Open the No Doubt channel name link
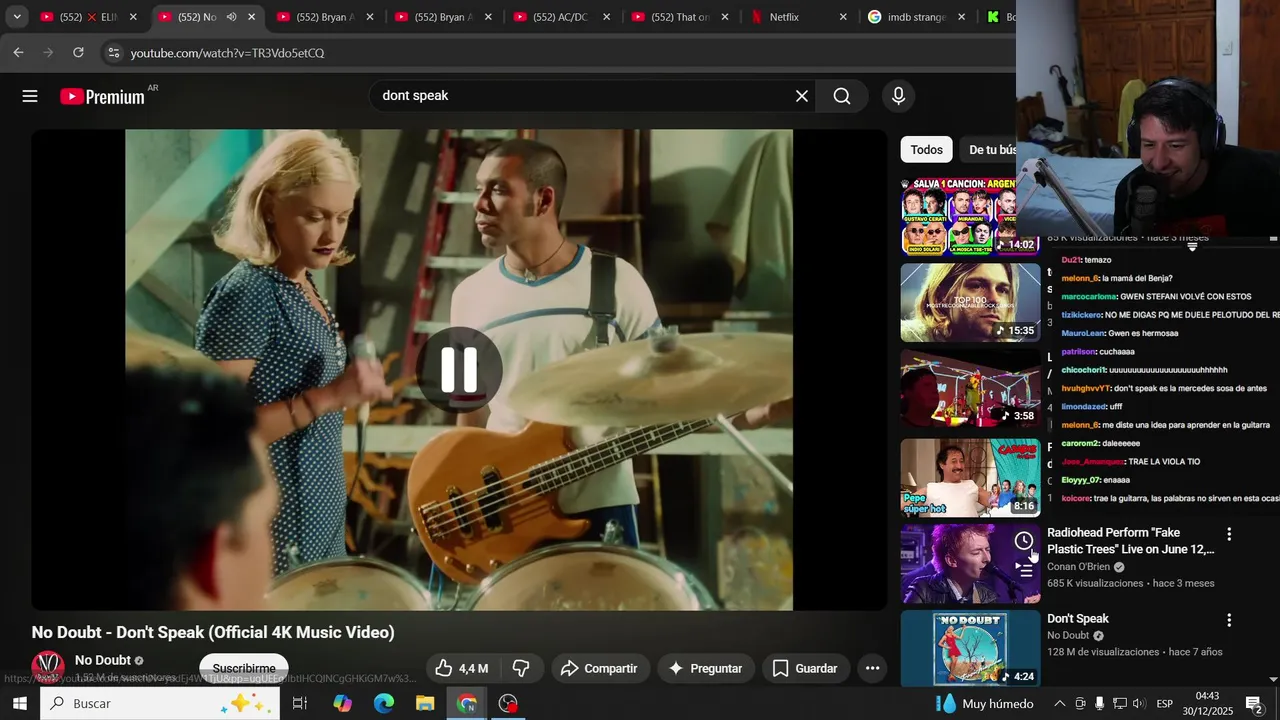Image resolution: width=1280 pixels, height=720 pixels. point(103,660)
